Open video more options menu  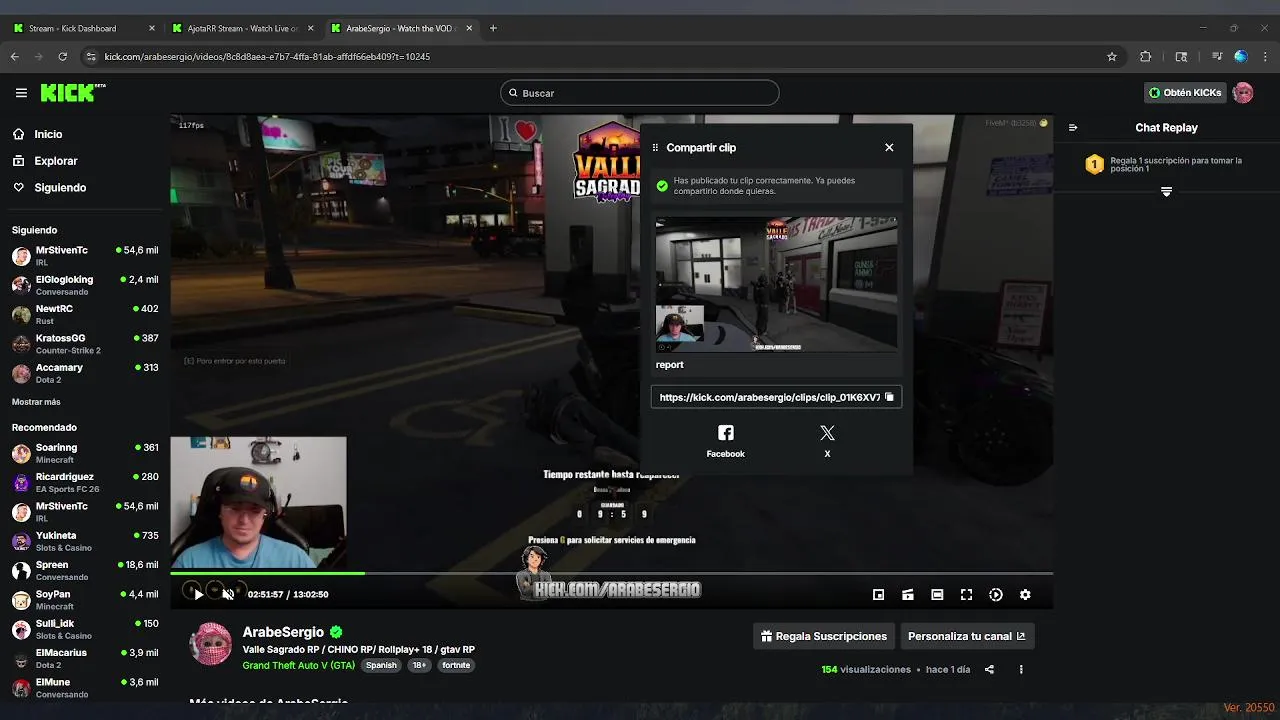[1021, 670]
